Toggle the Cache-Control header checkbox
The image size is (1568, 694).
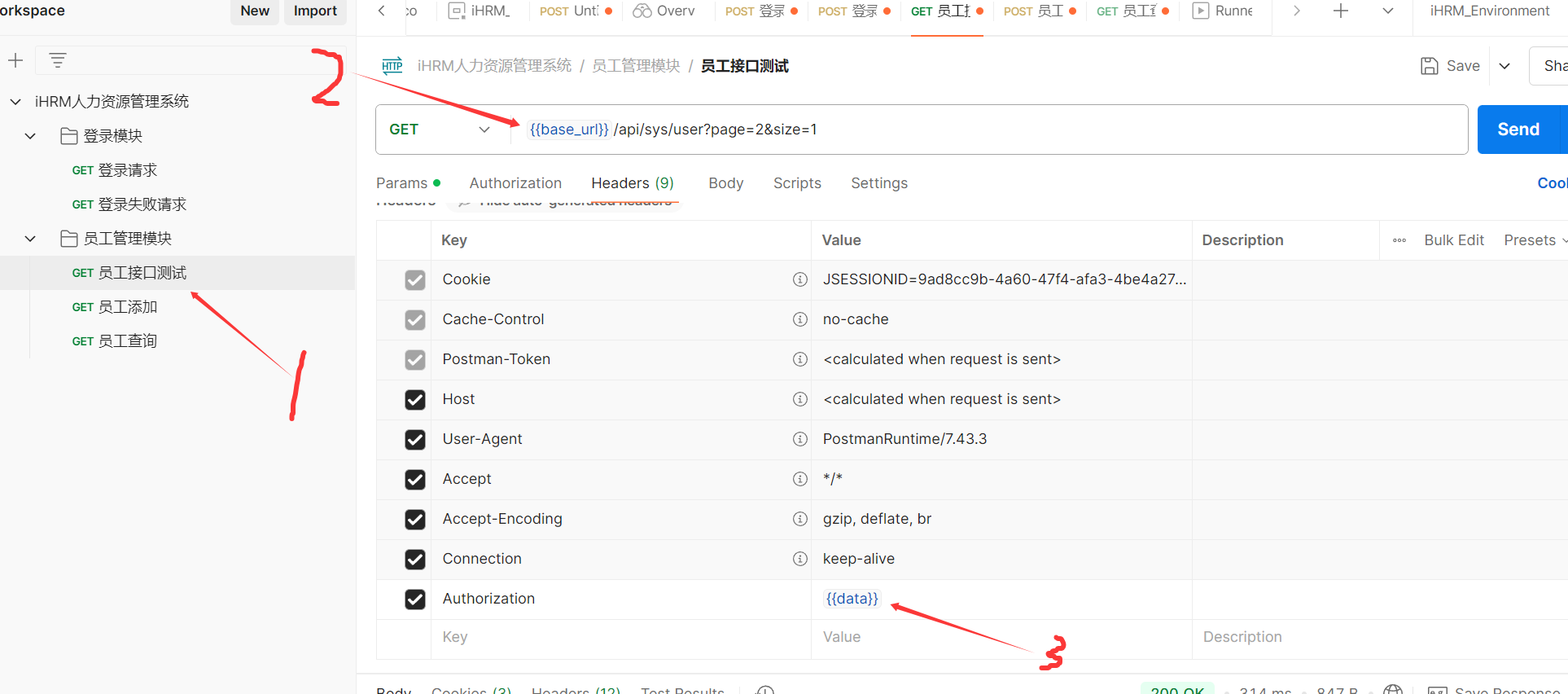(x=415, y=320)
